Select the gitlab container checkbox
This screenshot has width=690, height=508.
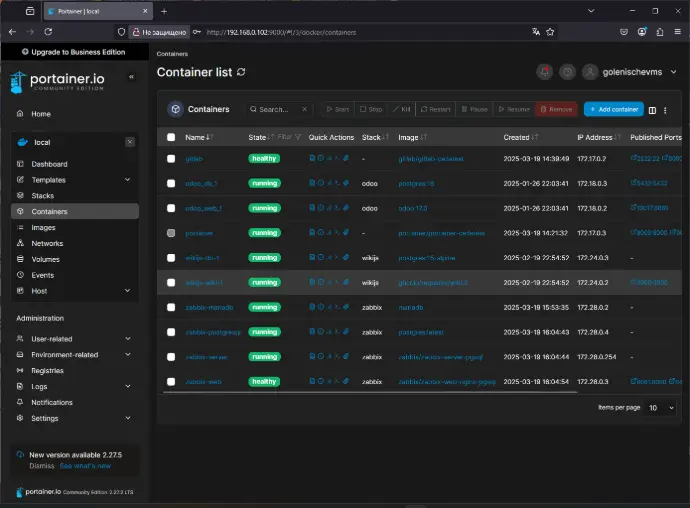(x=171, y=158)
